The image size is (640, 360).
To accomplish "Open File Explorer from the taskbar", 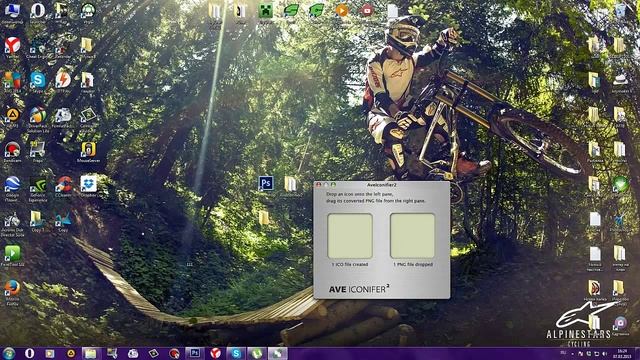I will tap(91, 353).
